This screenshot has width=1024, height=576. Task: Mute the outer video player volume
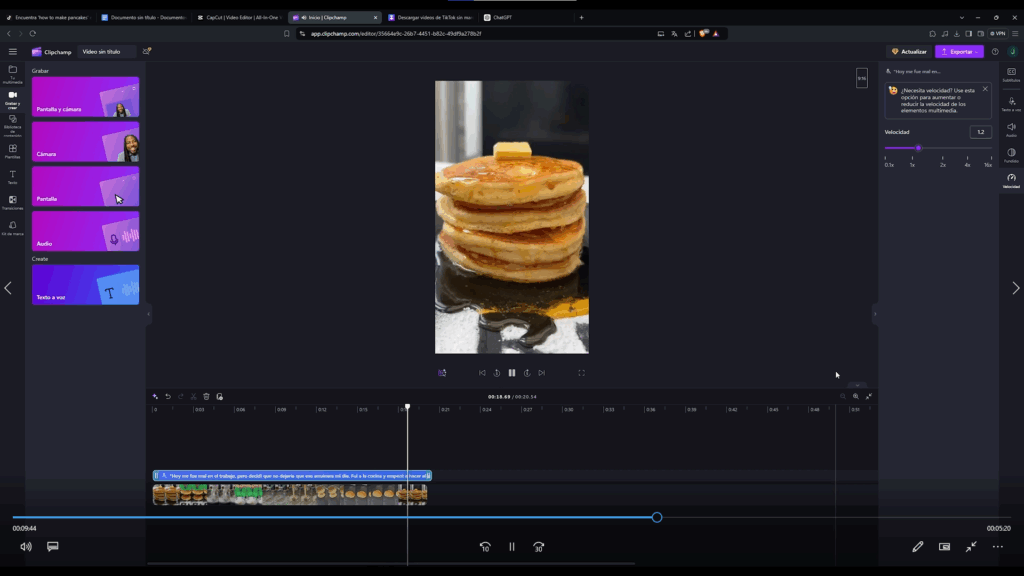[26, 547]
